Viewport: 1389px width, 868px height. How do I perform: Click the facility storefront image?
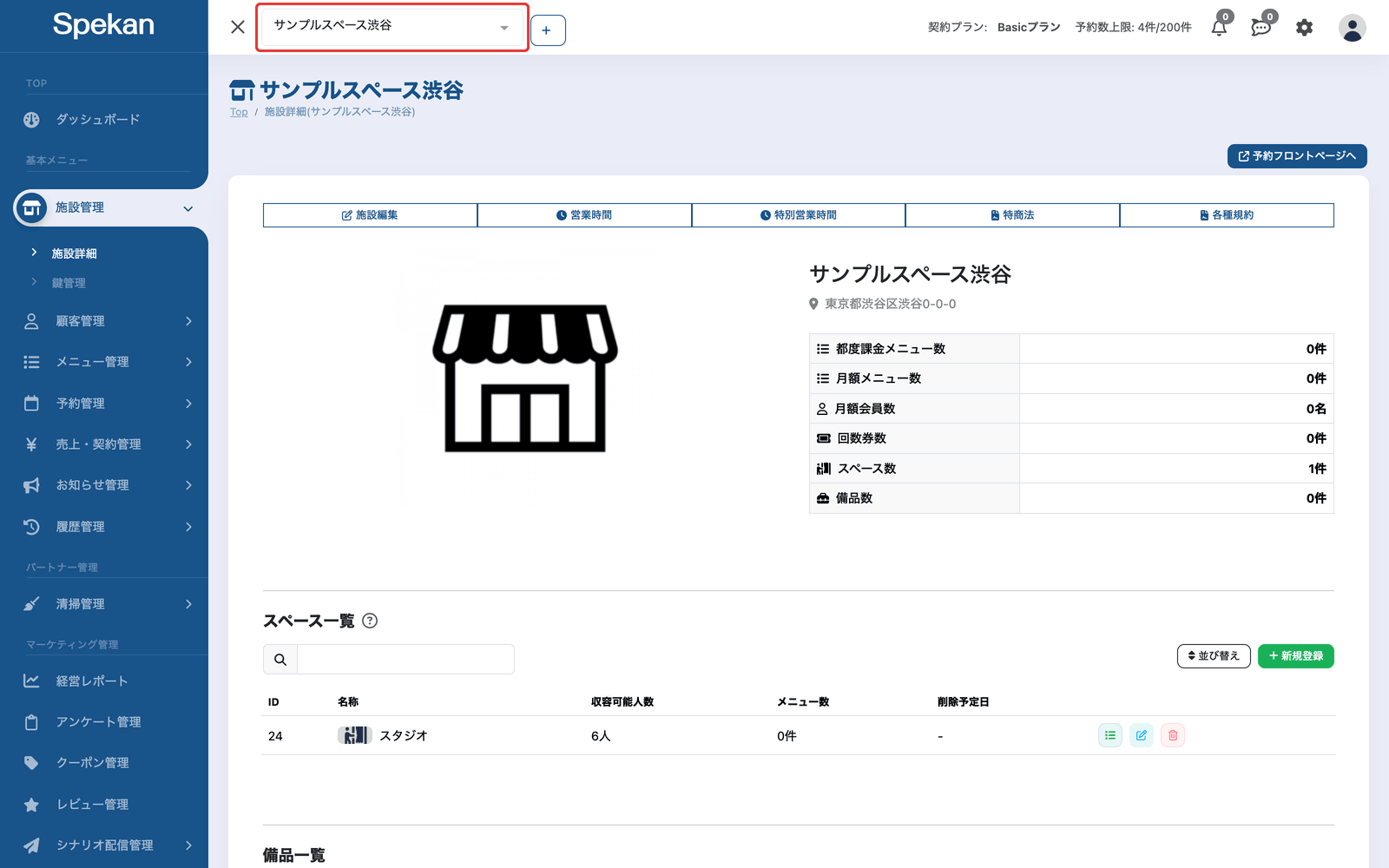524,378
